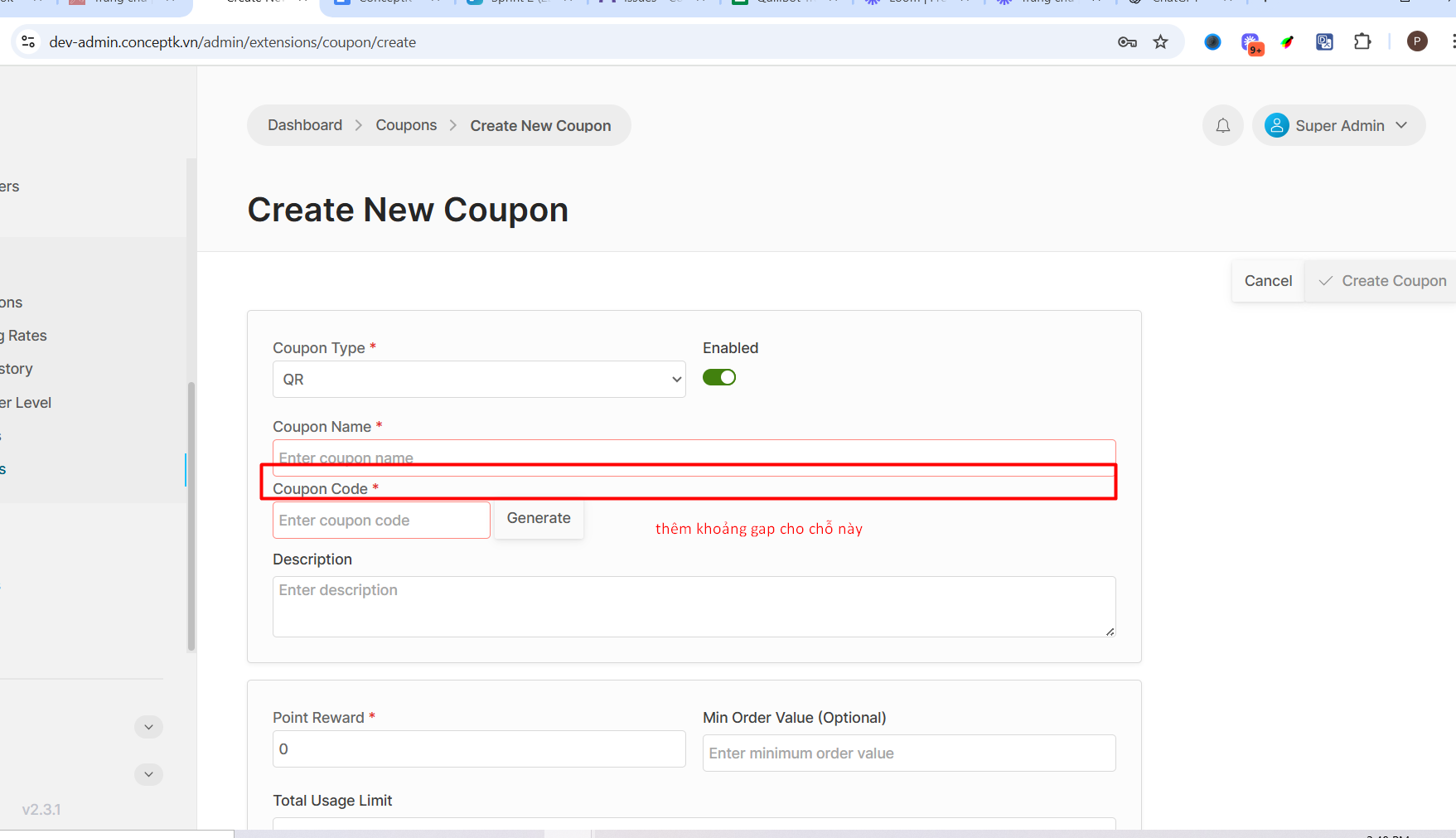Click the password key icon in address bar
Screen dimensions: 1456x838
coord(1127,42)
